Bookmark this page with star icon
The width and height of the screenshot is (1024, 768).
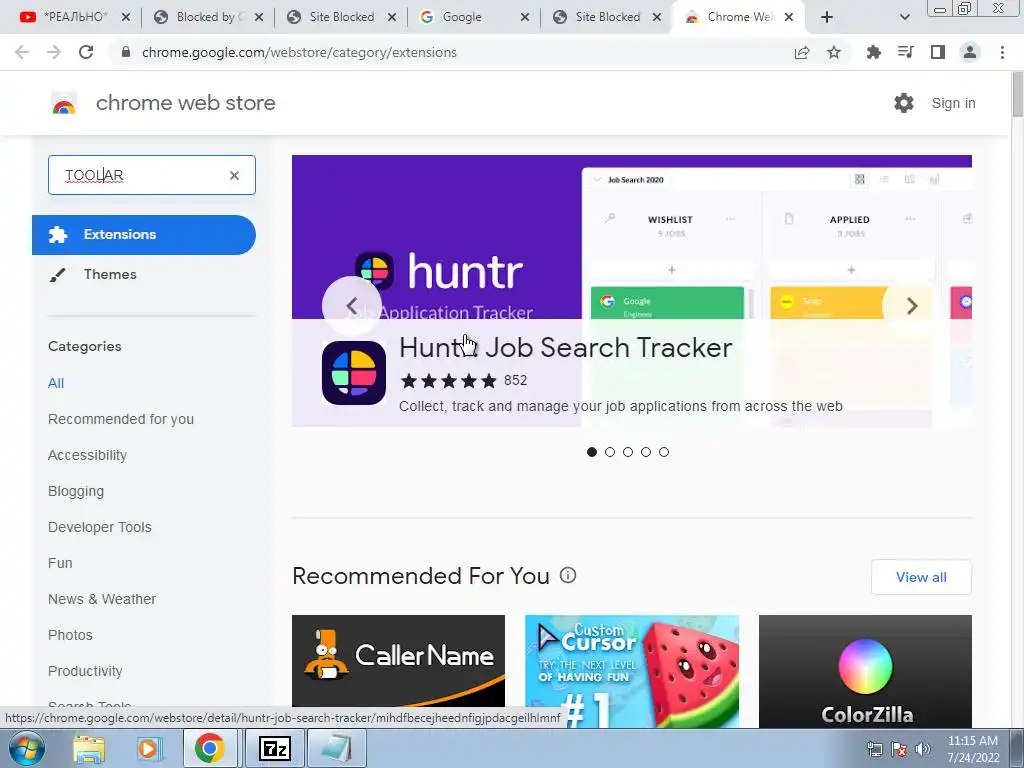834,52
